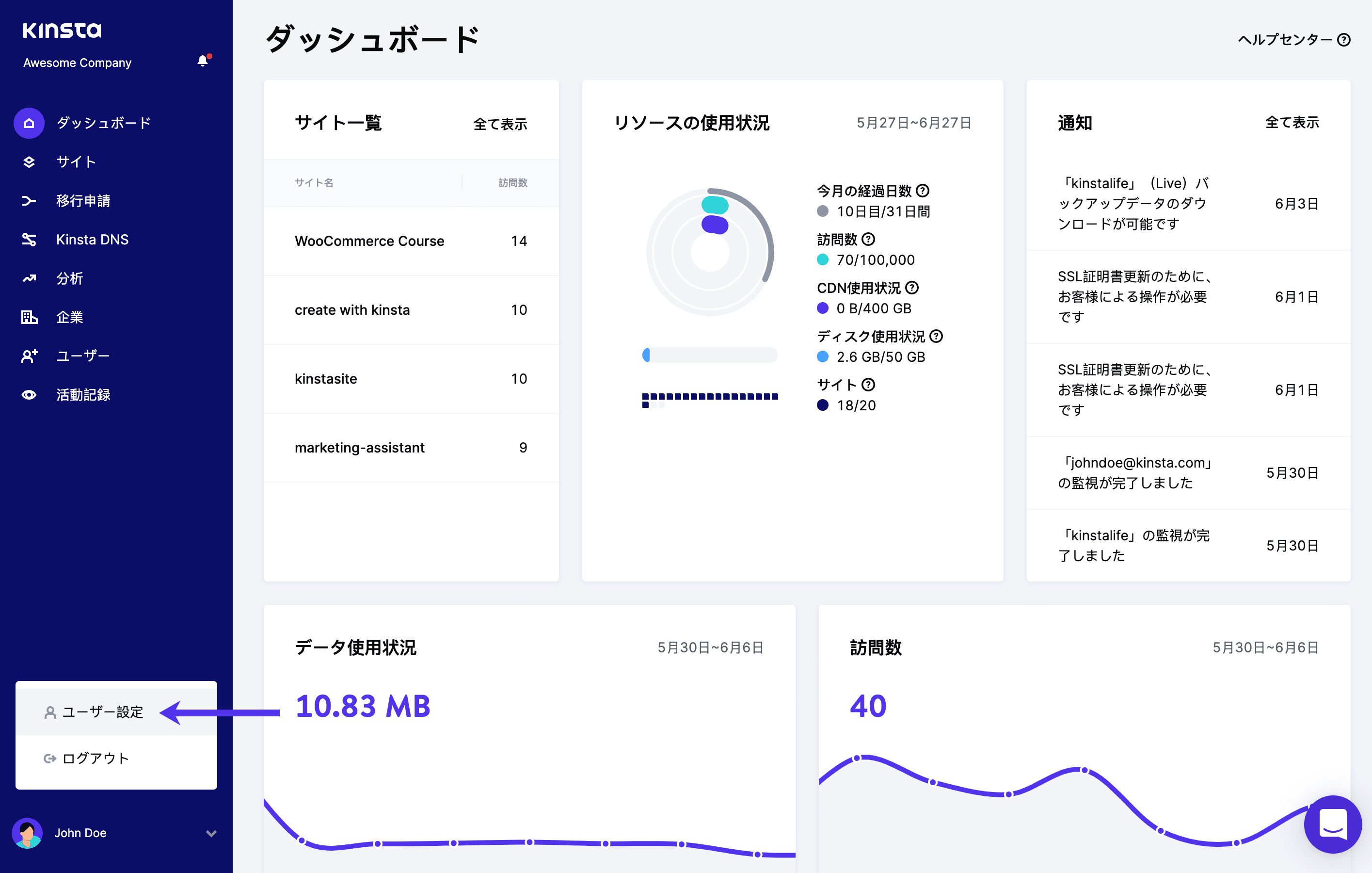Click the notification bell icon
Screen dimensions: 1372x873
[x=203, y=60]
